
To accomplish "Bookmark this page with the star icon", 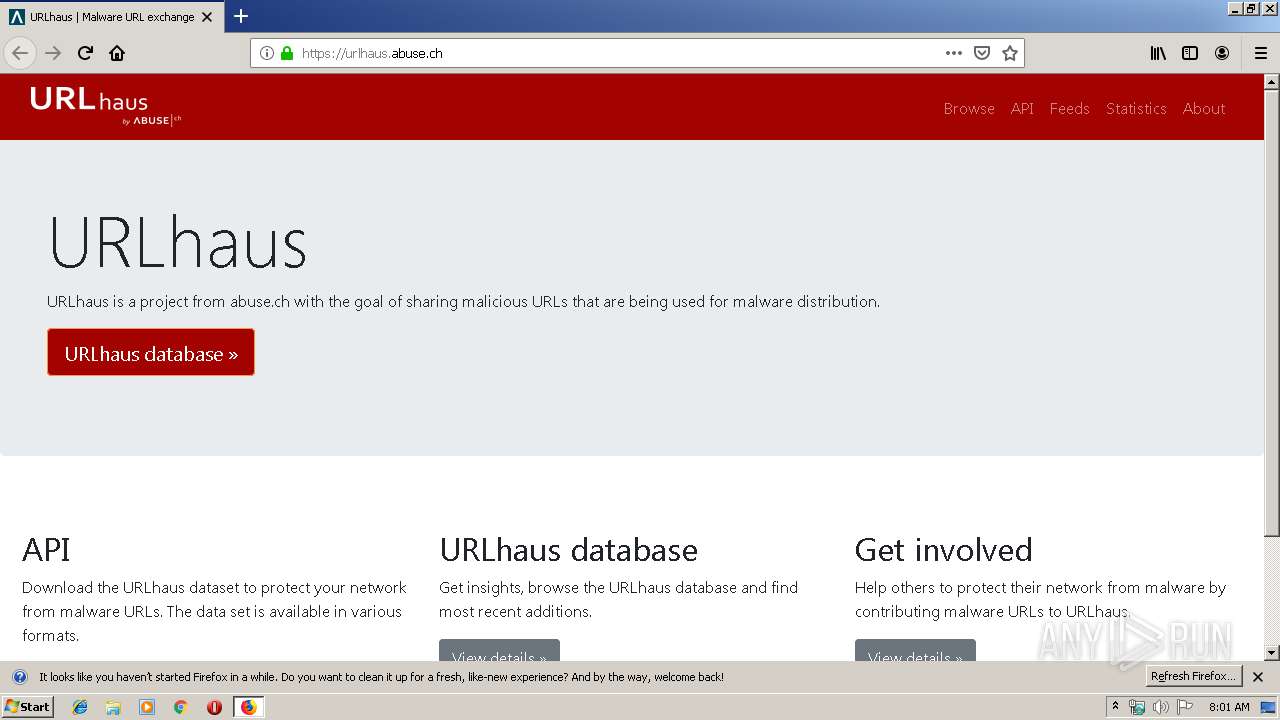I will pos(1010,53).
